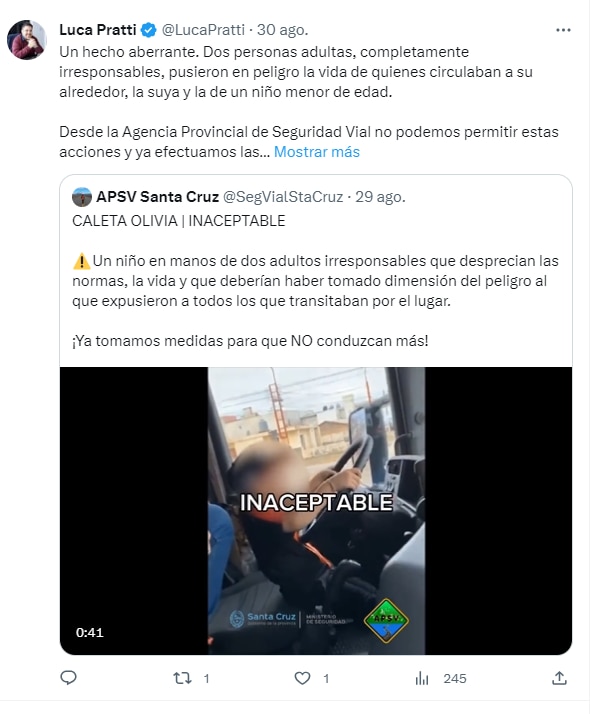608x714 pixels.
Task: Click the APSV diamond logo in video
Action: coord(386,620)
